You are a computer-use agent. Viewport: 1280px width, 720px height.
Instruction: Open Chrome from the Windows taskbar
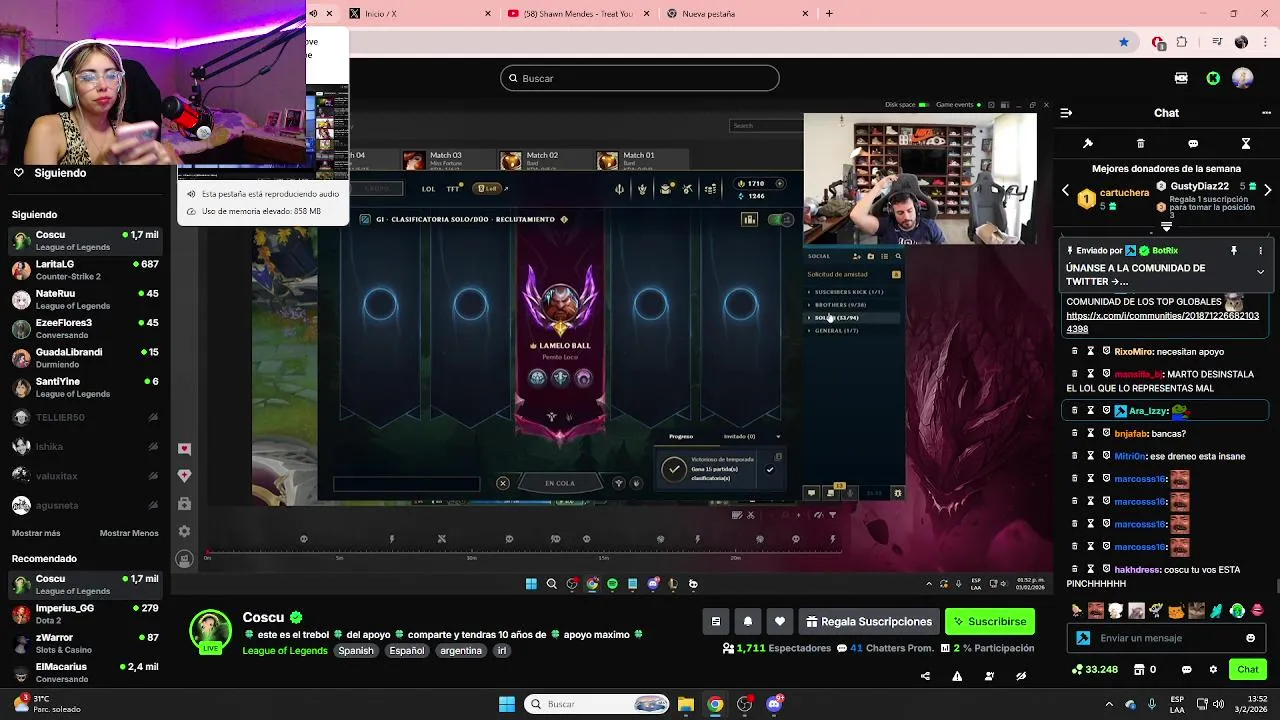coord(715,704)
